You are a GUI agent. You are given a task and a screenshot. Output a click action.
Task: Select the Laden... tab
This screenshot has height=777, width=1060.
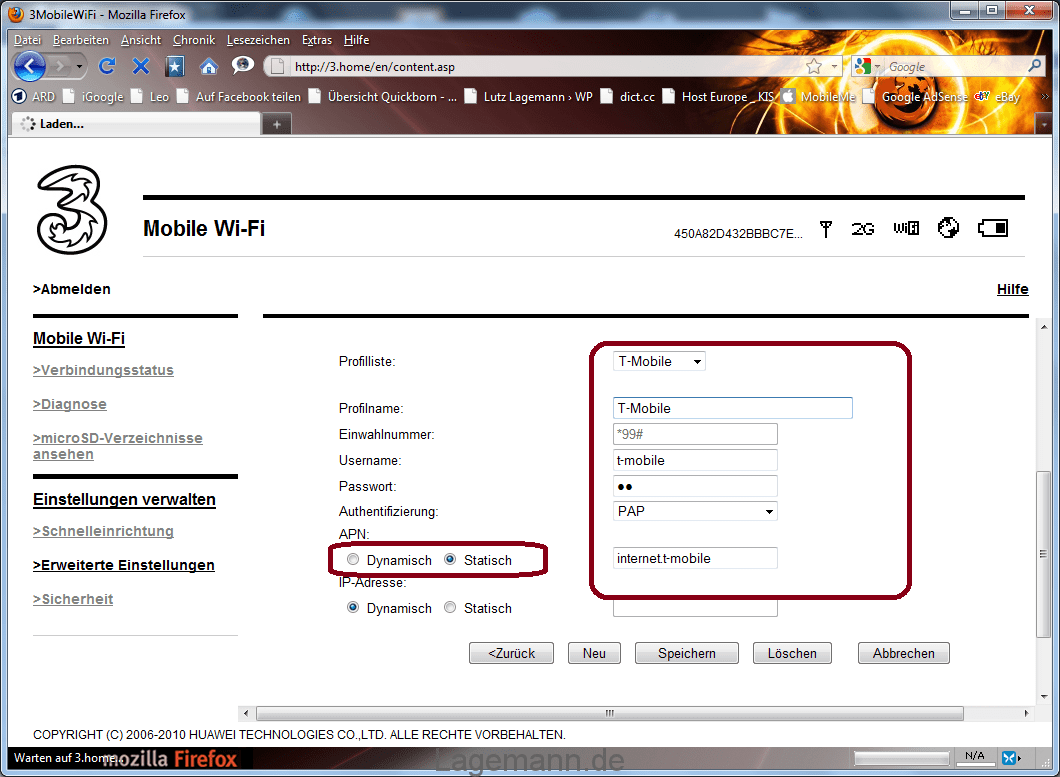point(136,124)
